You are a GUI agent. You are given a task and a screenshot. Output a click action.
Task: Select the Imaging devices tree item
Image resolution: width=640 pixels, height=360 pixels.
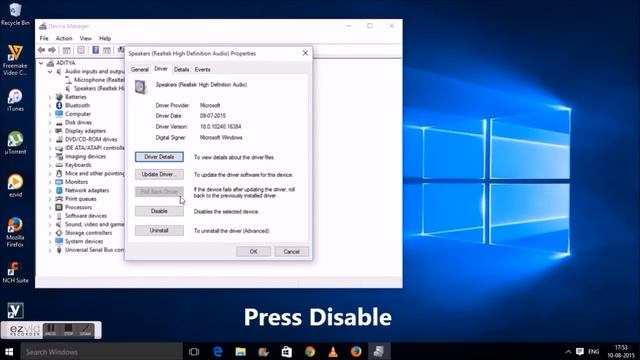point(85,156)
